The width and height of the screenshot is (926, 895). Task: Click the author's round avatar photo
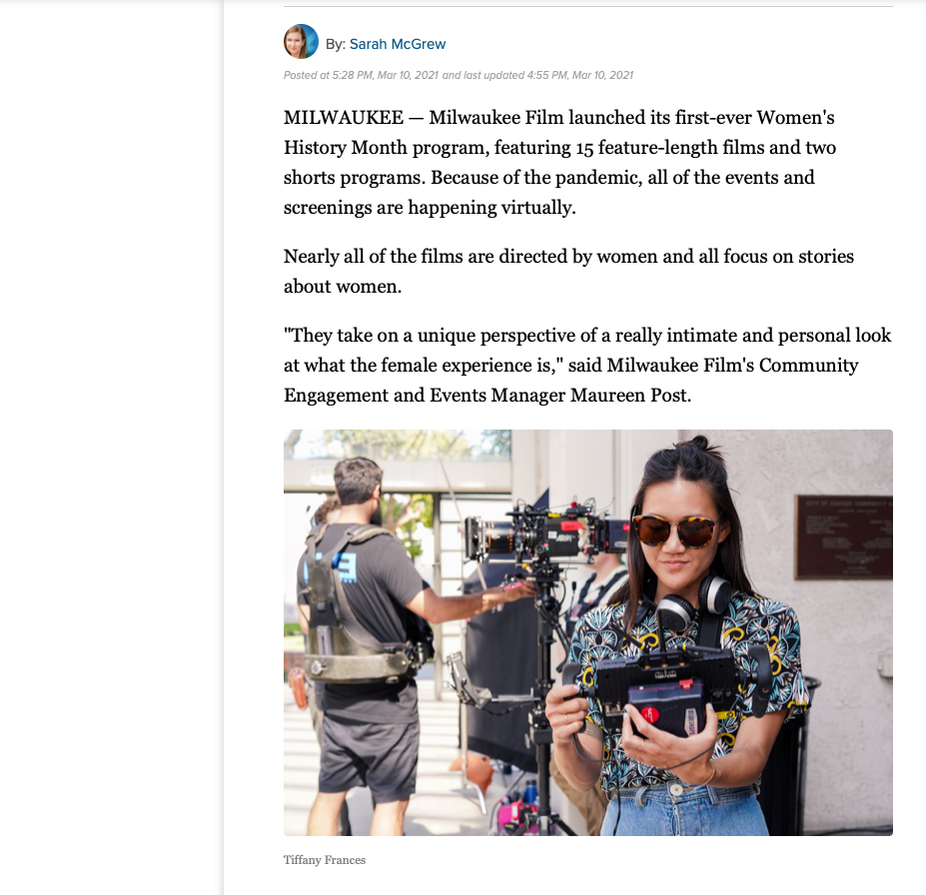pos(301,42)
